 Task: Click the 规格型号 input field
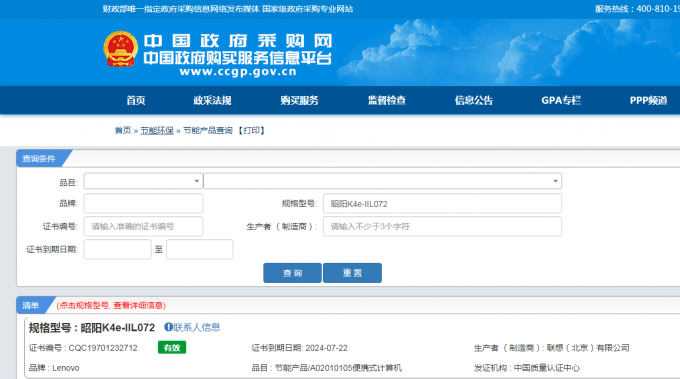pyautogui.click(x=442, y=203)
